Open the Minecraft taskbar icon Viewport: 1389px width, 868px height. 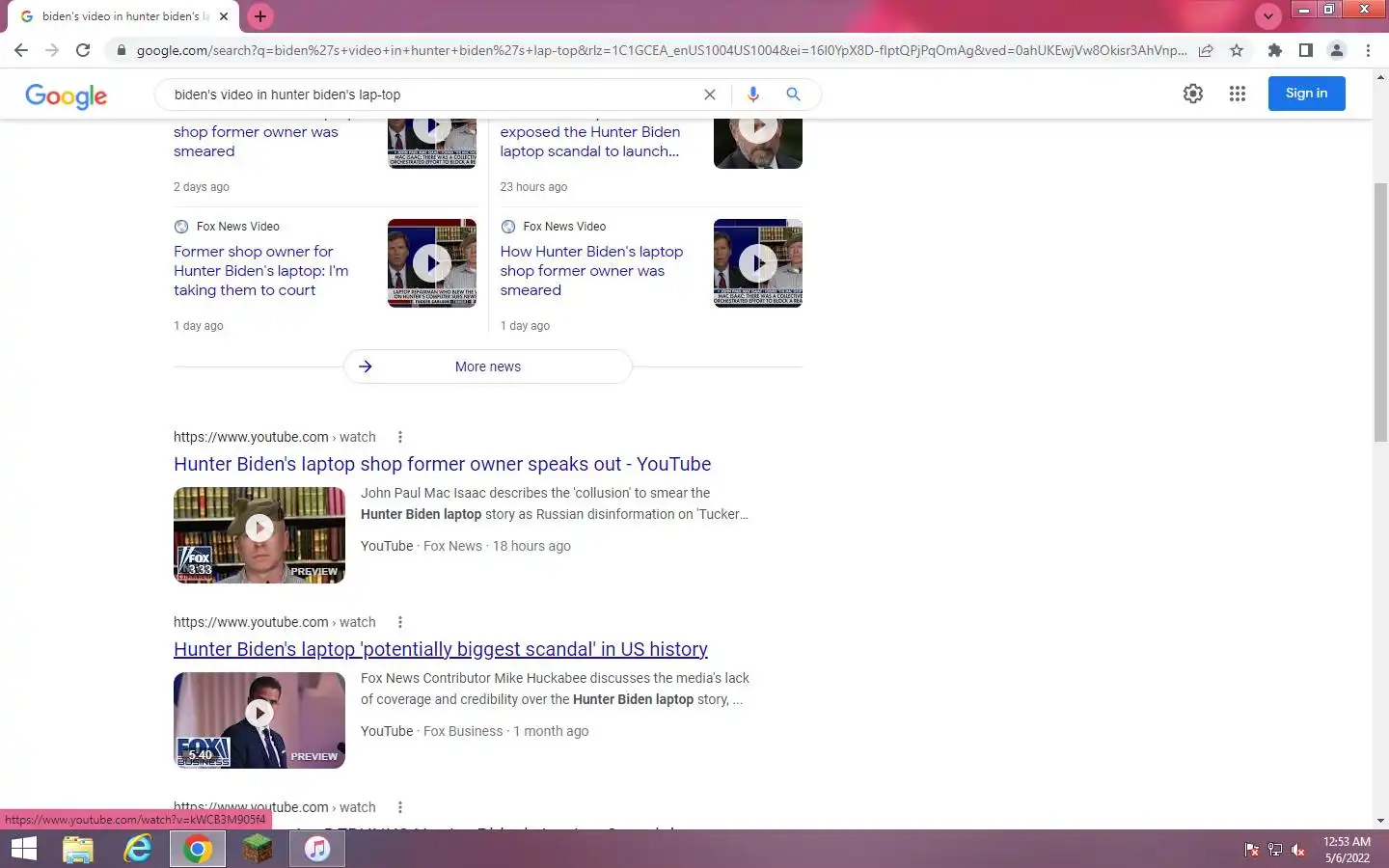pyautogui.click(x=258, y=849)
